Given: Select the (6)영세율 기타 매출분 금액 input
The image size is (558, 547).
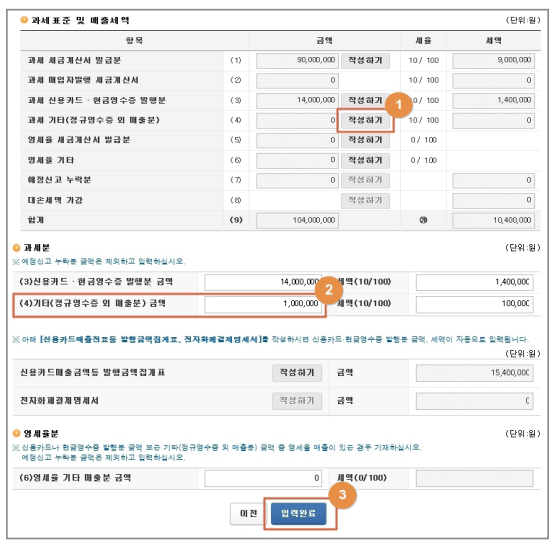Looking at the screenshot, I should pyautogui.click(x=263, y=478).
